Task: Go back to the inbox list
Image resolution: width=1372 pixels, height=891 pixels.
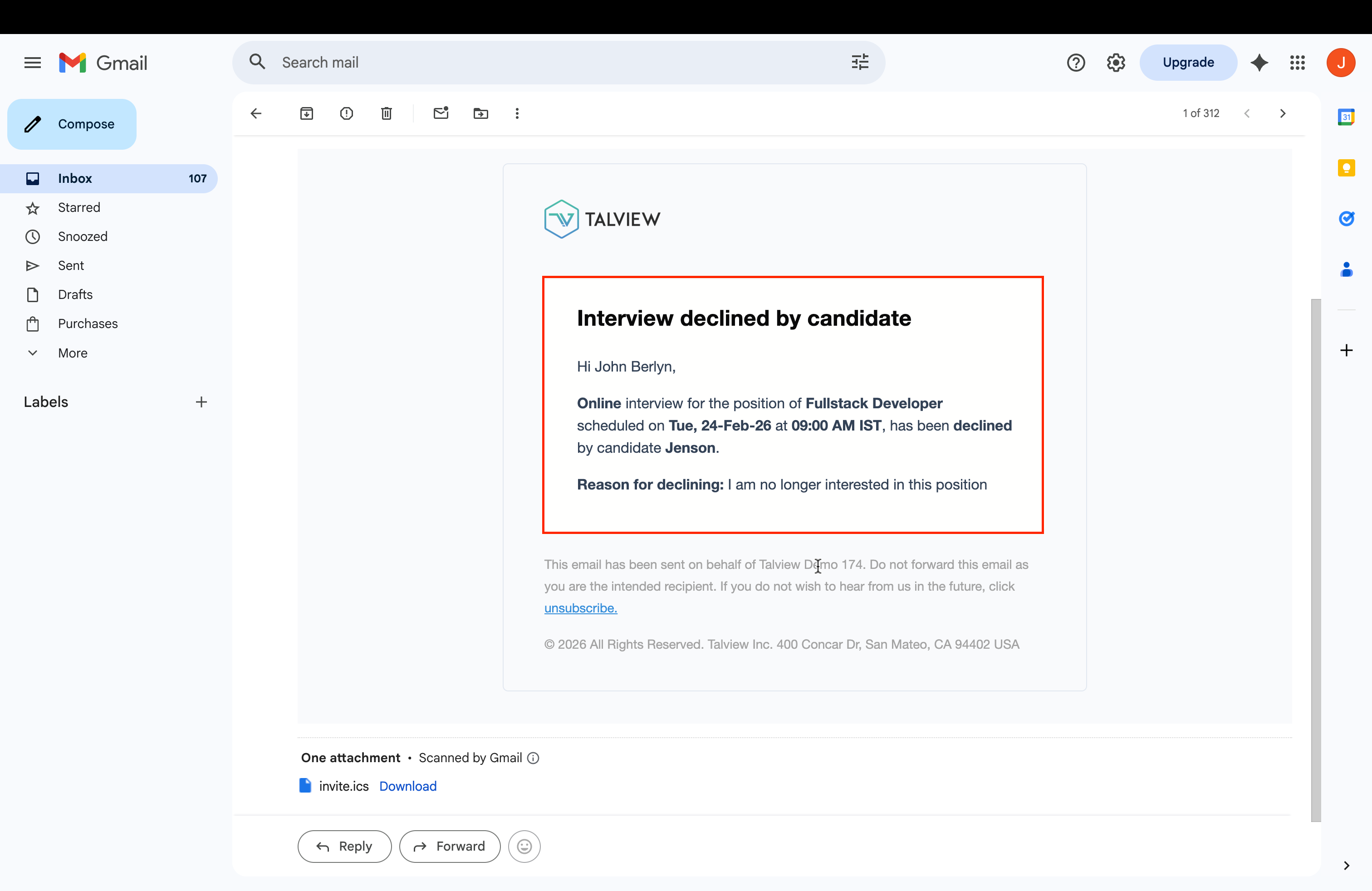Action: tap(256, 113)
